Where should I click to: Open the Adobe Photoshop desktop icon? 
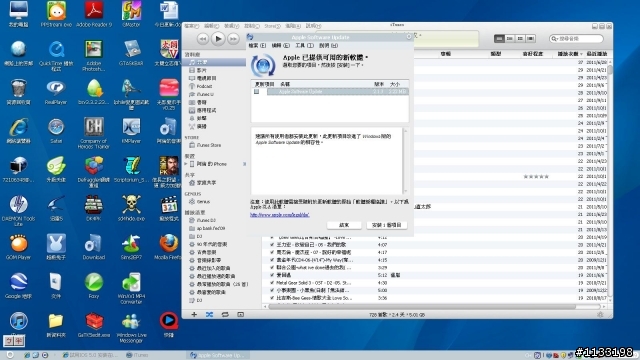click(x=93, y=56)
